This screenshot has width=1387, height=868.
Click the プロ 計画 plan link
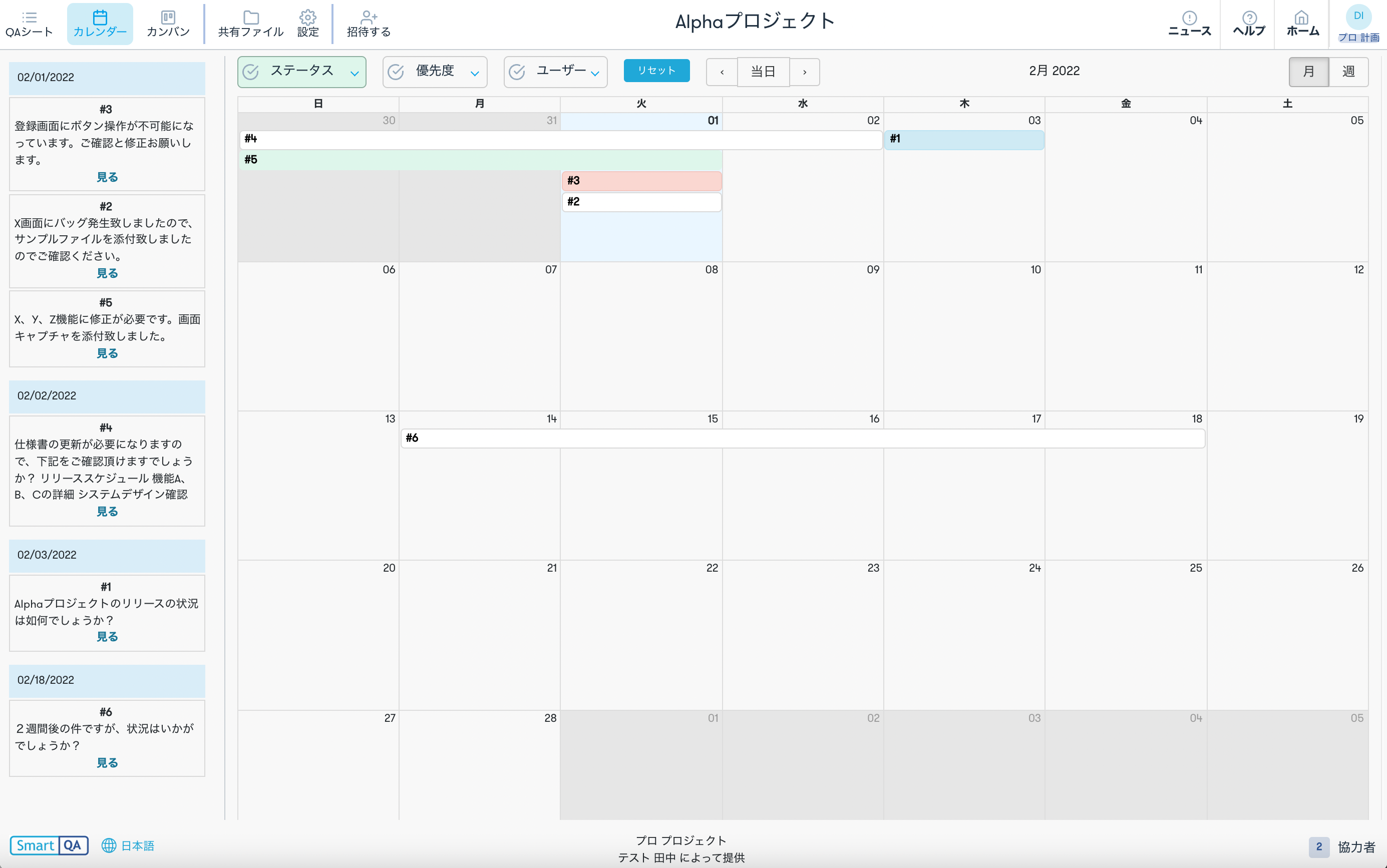(x=1358, y=38)
